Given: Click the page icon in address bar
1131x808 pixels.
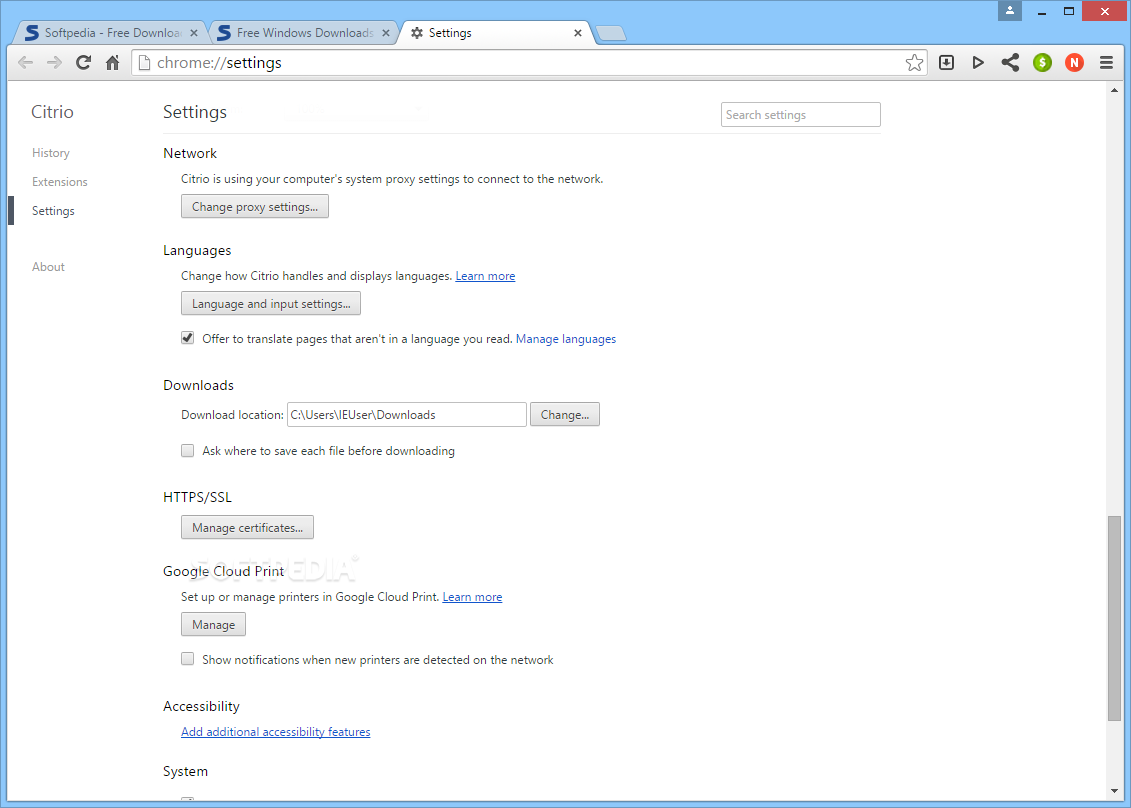Looking at the screenshot, I should pos(144,63).
